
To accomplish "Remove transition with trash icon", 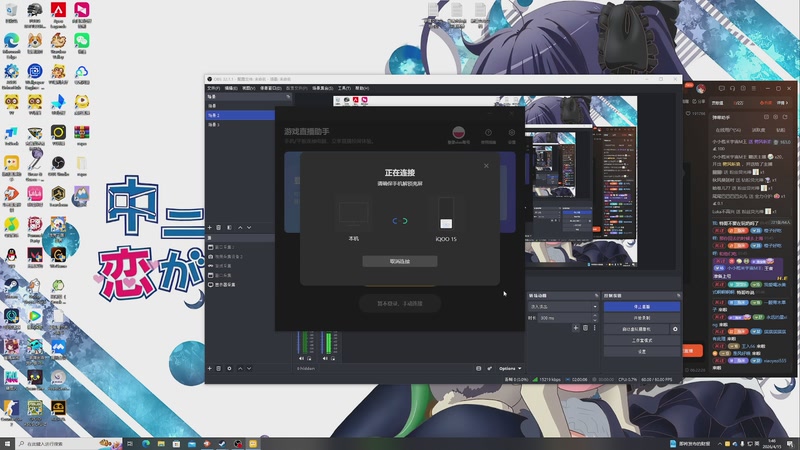I will coord(585,328).
